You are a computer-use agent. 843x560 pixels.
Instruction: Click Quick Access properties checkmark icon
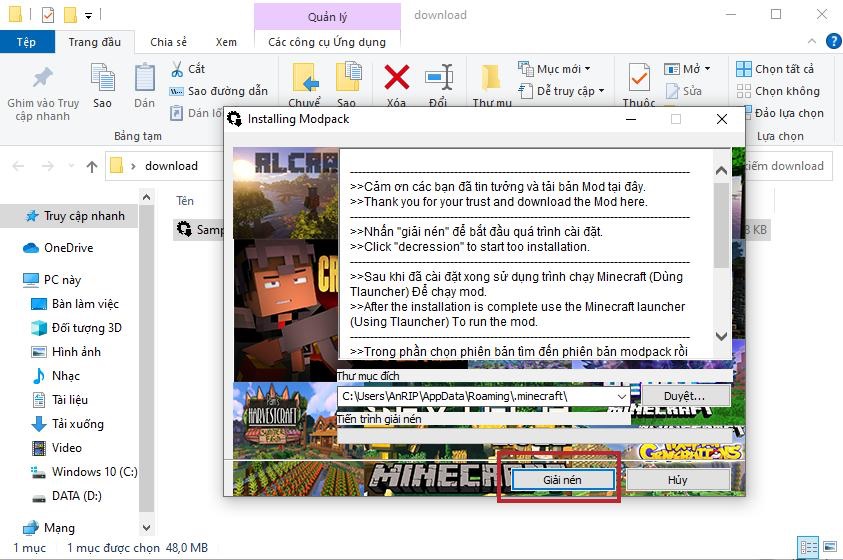point(48,15)
